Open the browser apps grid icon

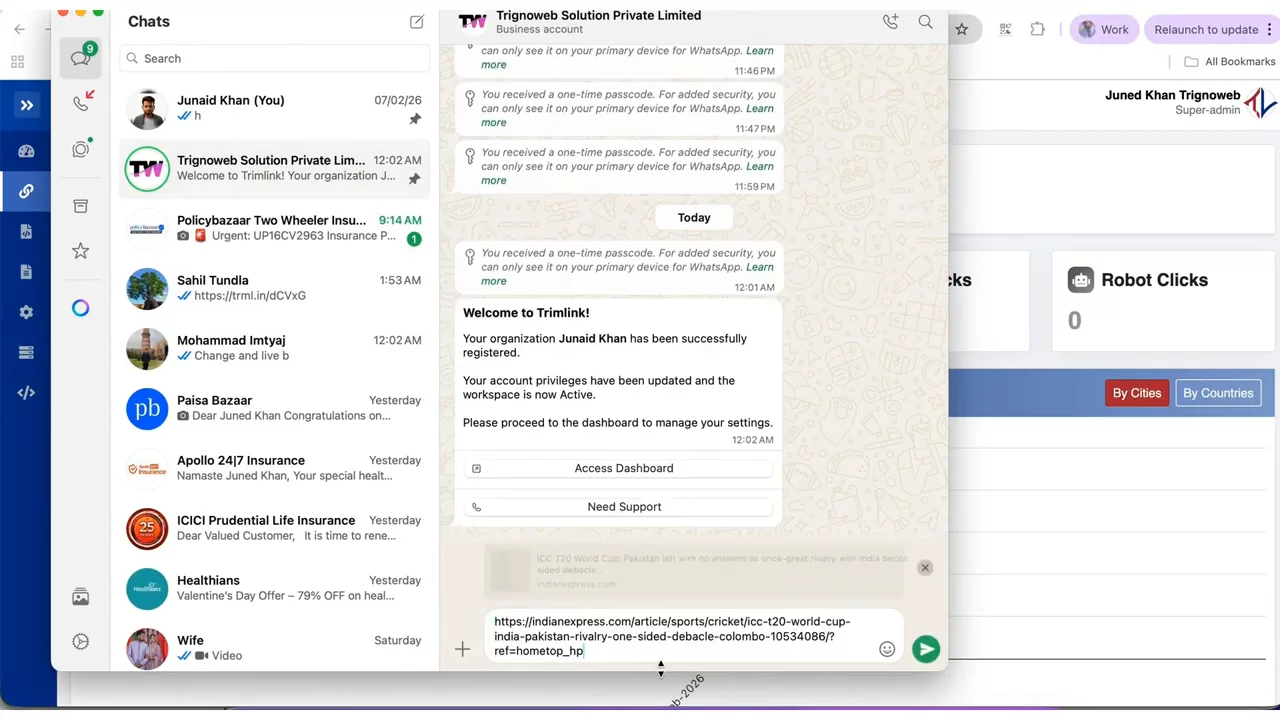17,62
